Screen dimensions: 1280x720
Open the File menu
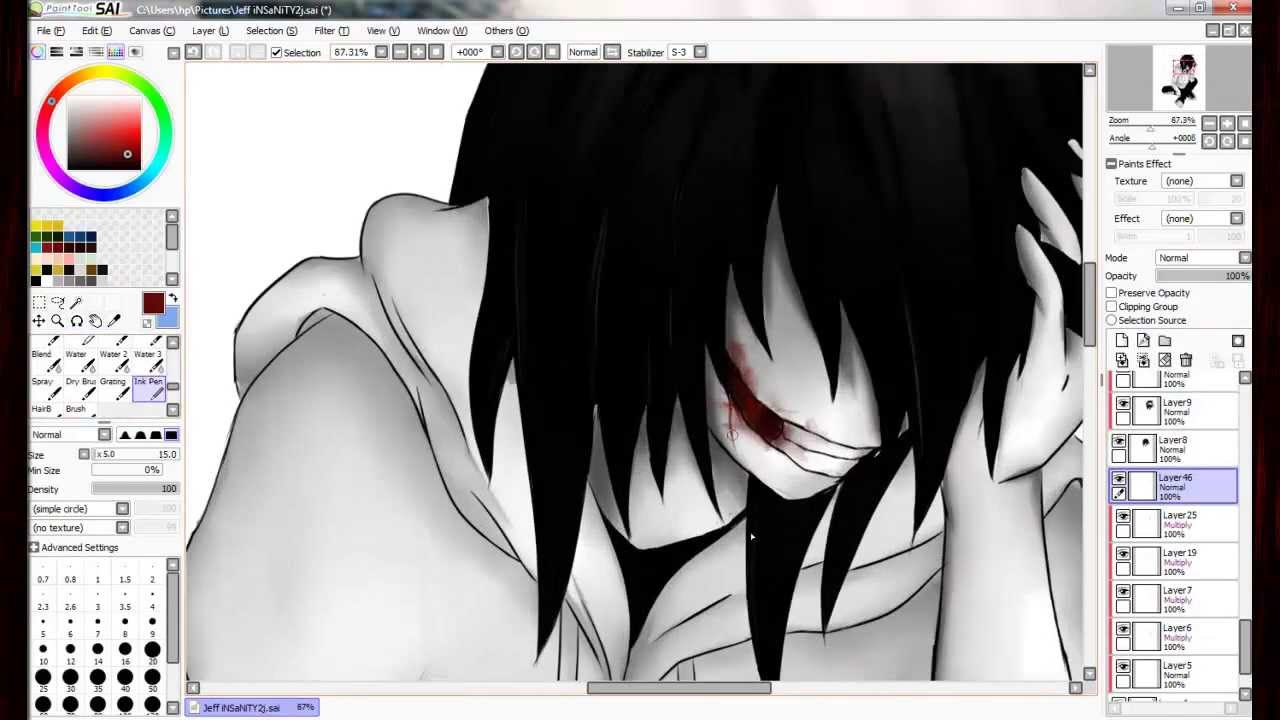click(x=50, y=31)
